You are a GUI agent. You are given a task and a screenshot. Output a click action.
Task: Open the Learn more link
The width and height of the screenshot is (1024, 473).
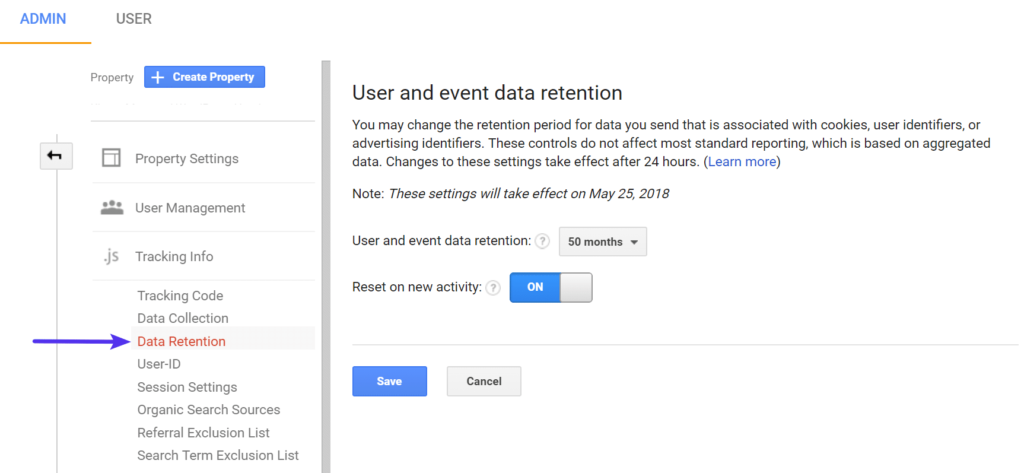click(x=742, y=161)
